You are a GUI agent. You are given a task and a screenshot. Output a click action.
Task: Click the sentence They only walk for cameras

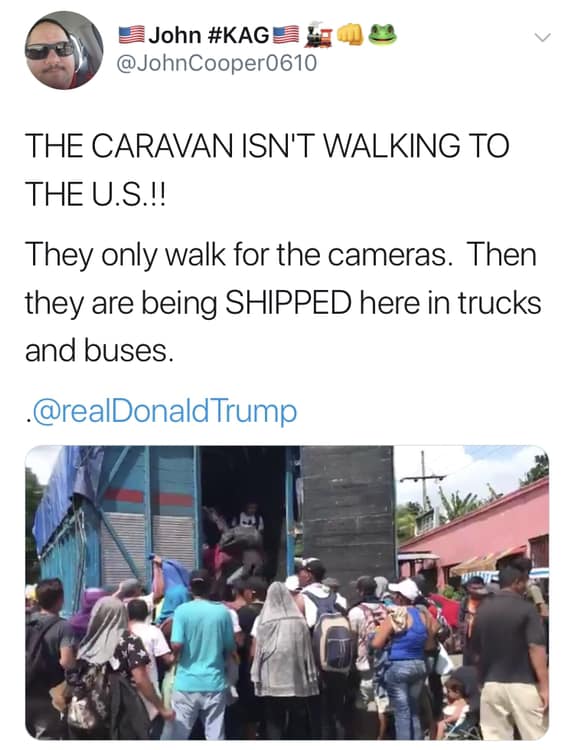tap(239, 255)
